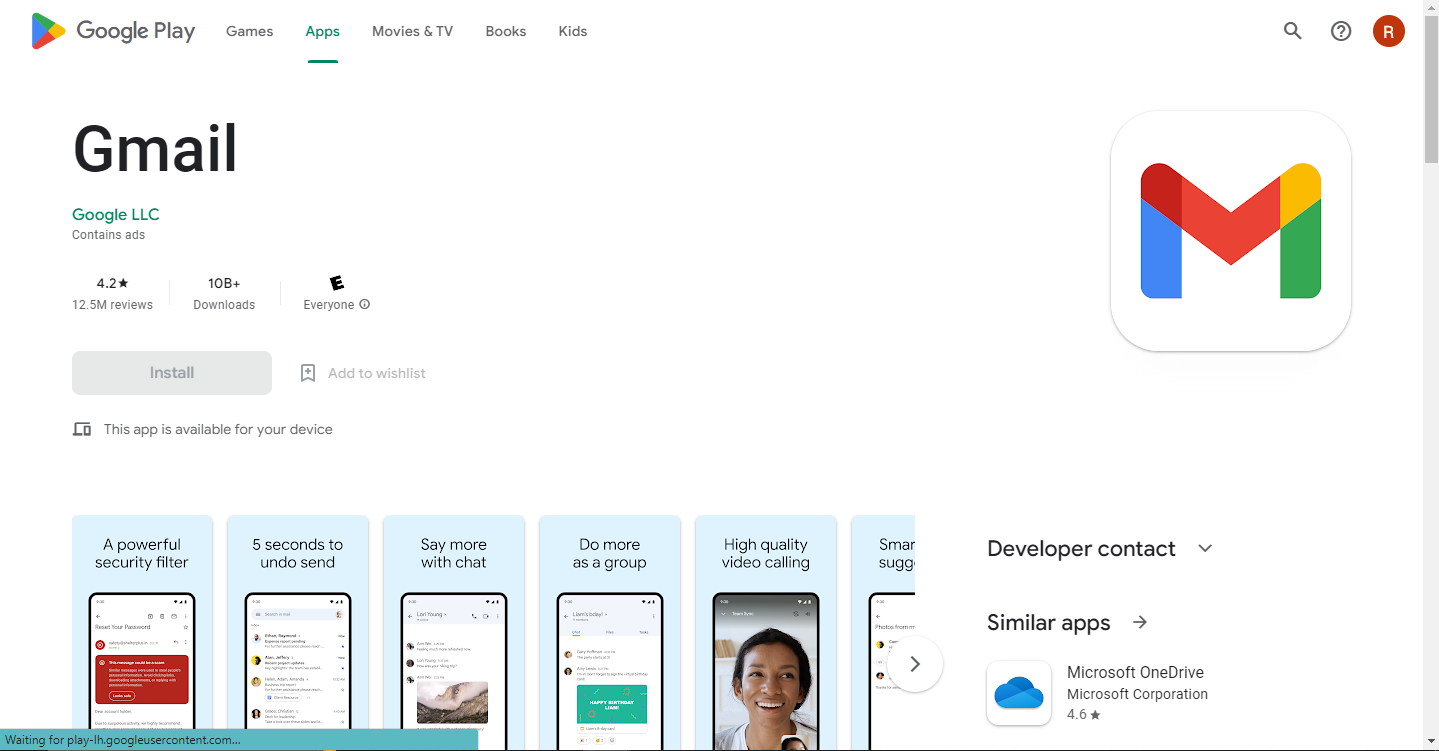Click the 4.2 star rating text

[x=112, y=283]
